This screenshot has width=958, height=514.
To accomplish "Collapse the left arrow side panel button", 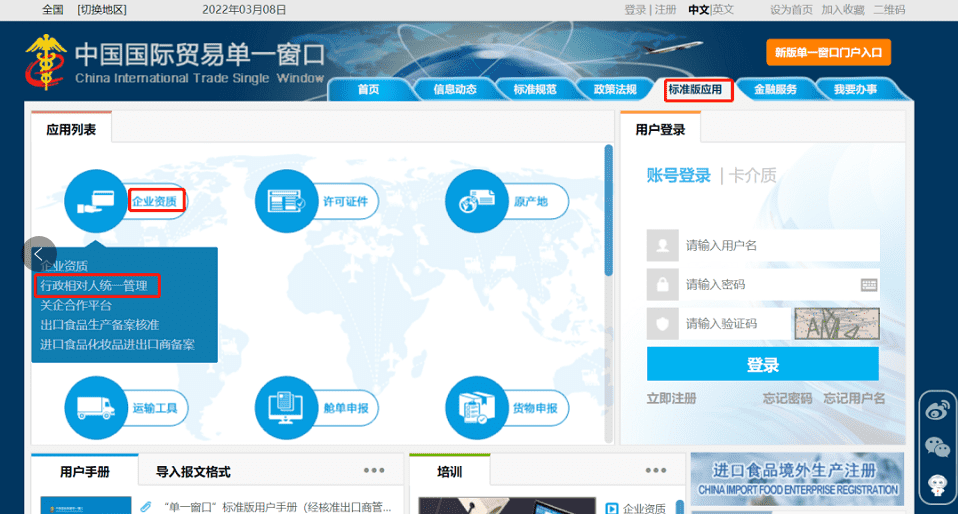I will coord(39,254).
